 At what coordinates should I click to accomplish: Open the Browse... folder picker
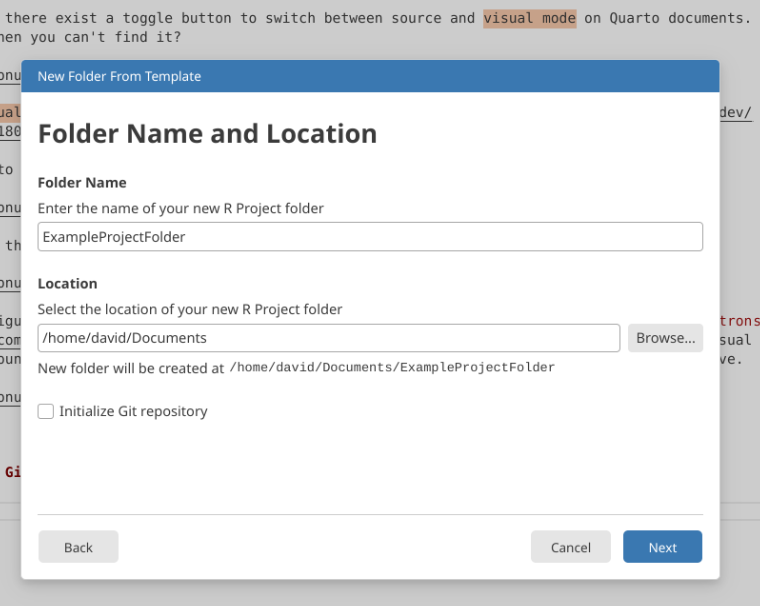pyautogui.click(x=665, y=338)
